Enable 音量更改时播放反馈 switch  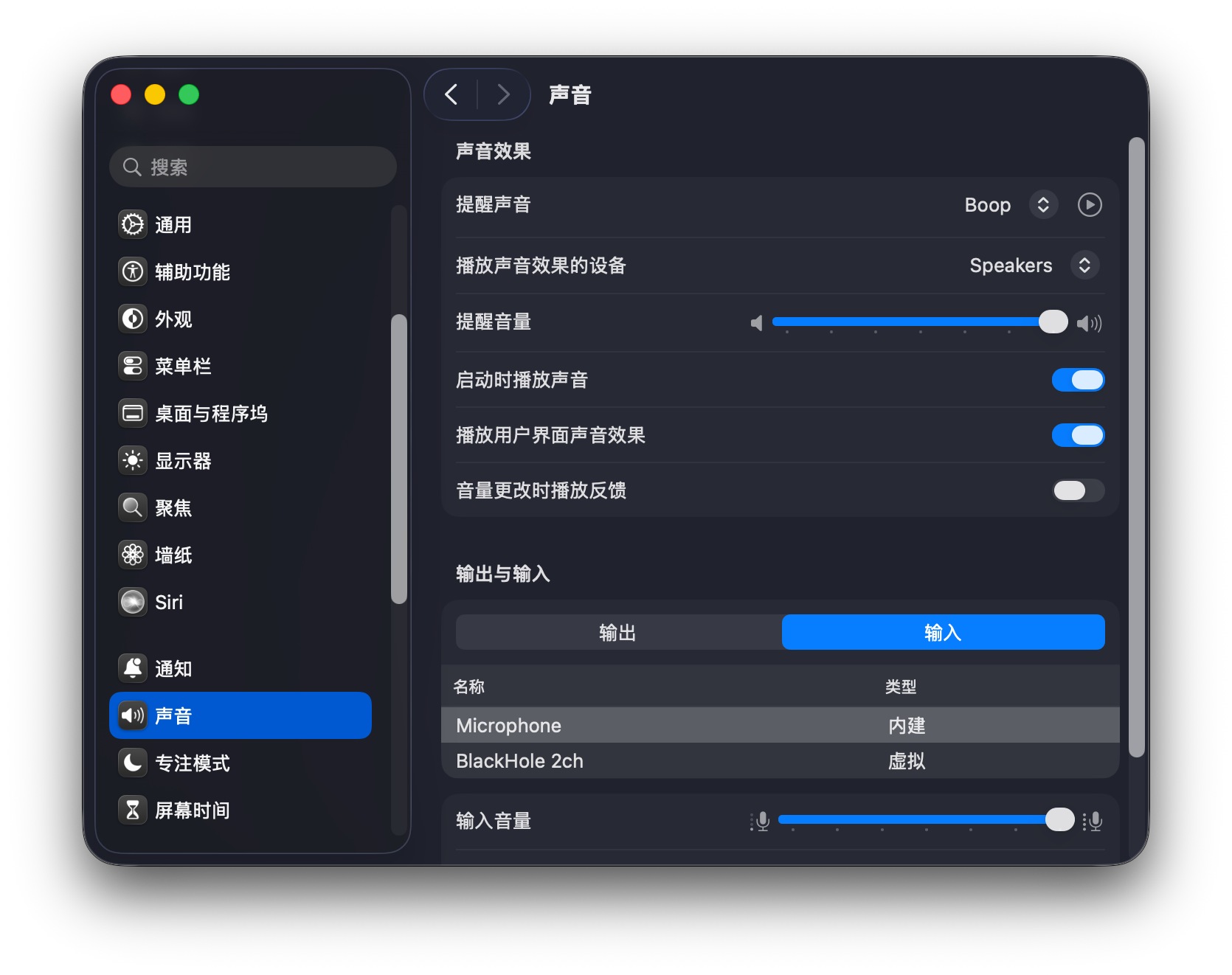pyautogui.click(x=1078, y=490)
